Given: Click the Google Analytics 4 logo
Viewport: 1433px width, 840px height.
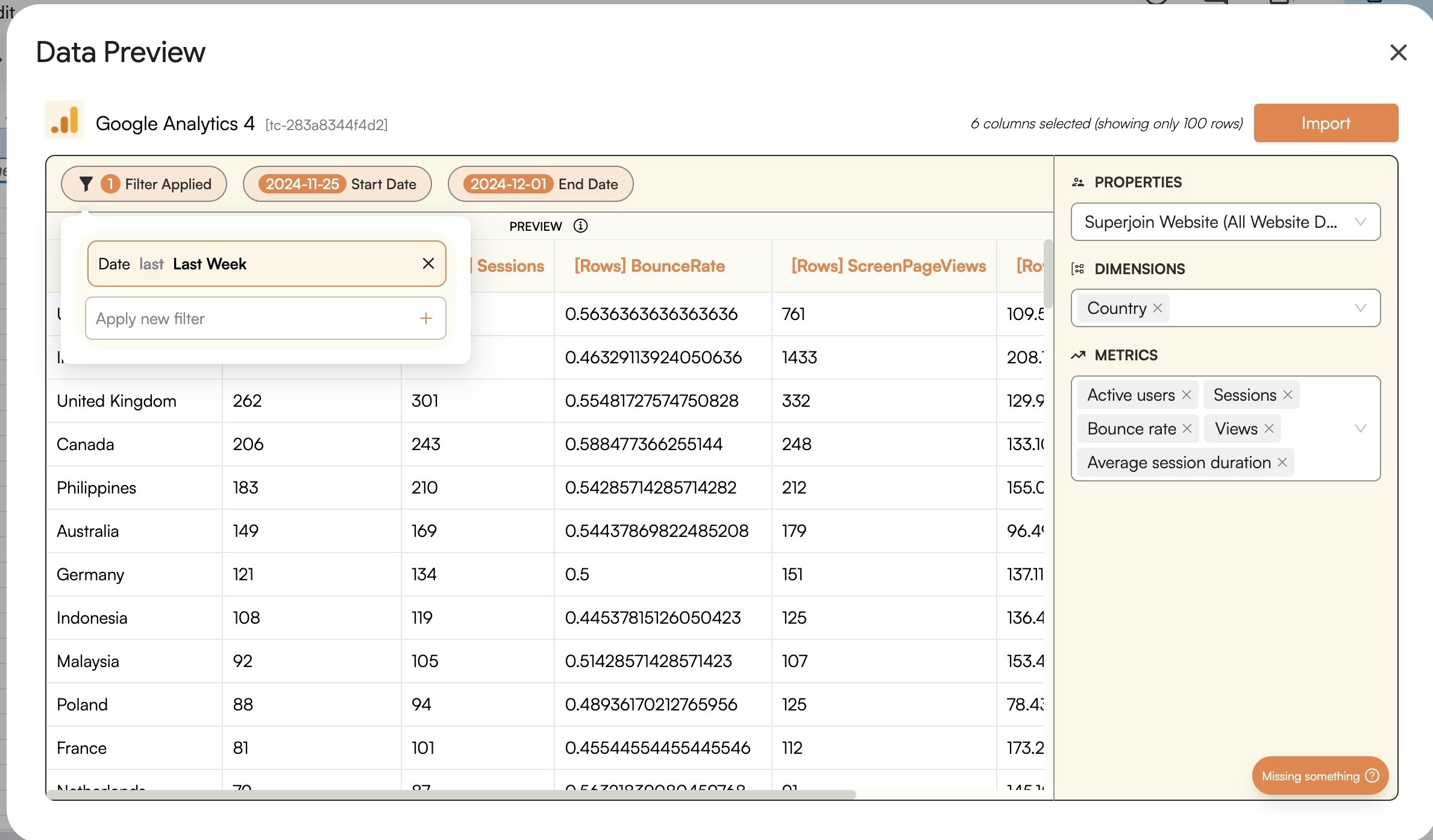Looking at the screenshot, I should [x=64, y=121].
